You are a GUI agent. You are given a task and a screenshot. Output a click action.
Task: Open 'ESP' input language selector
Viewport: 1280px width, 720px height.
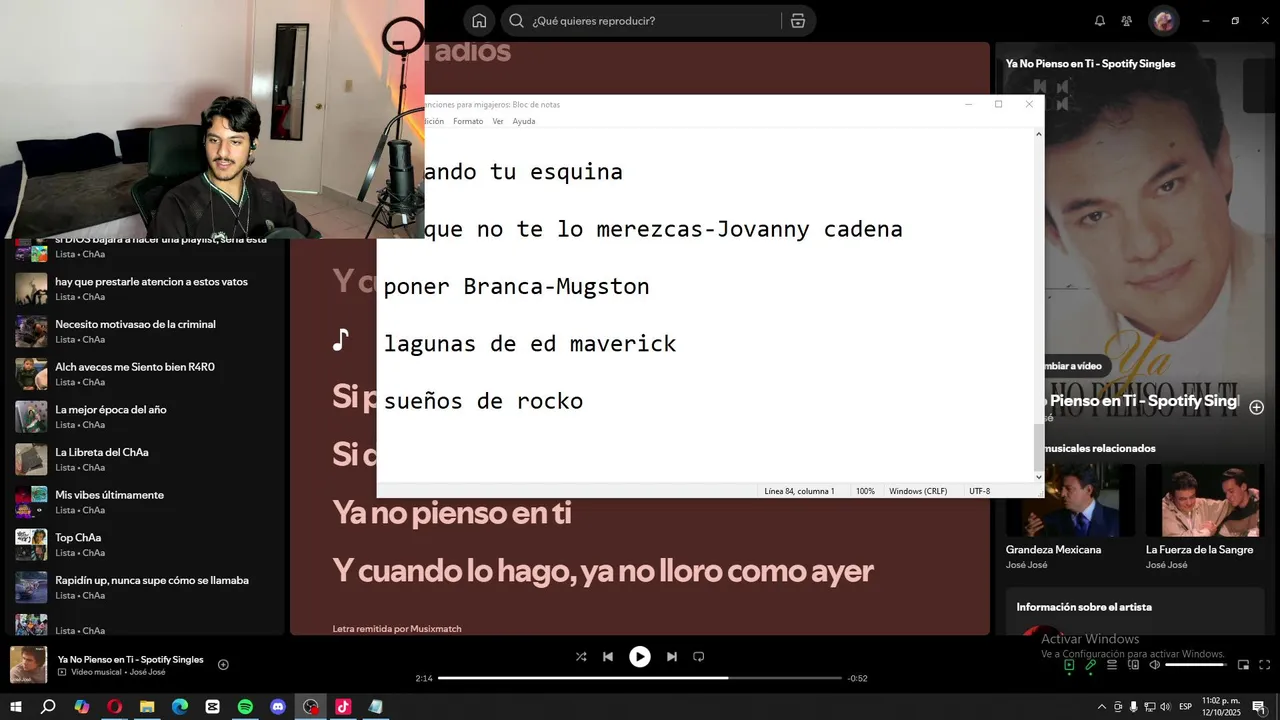1186,707
